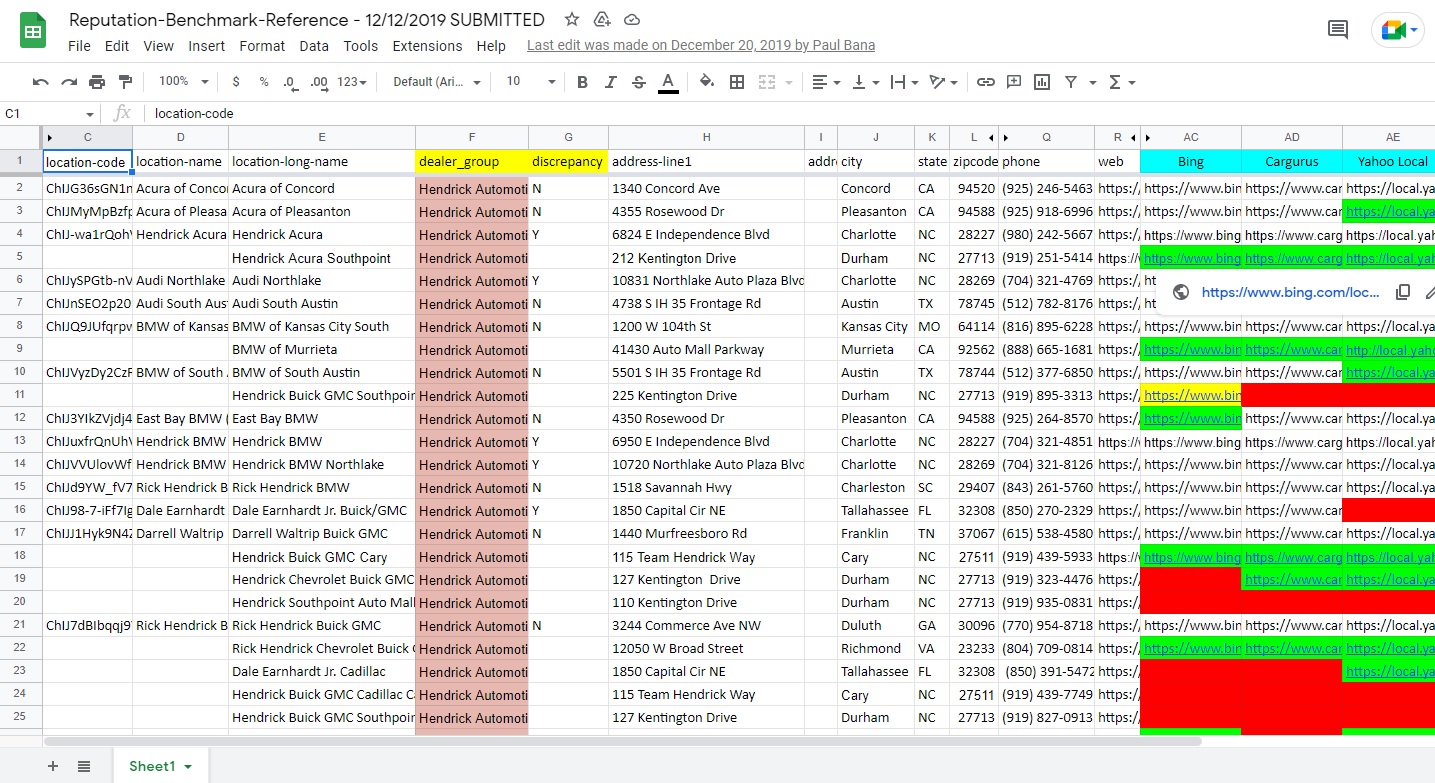Print the spreadsheet
The image size is (1435, 783).
97,82
